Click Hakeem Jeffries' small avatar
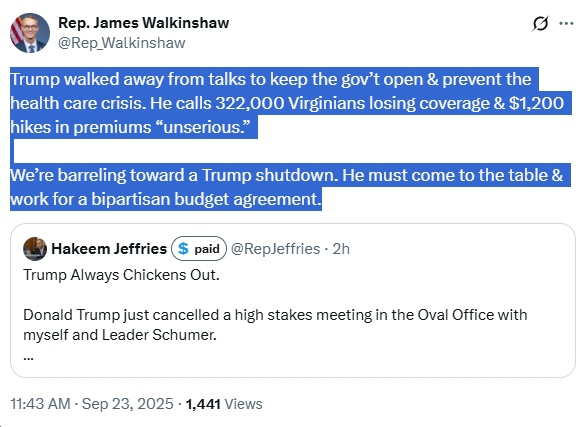This screenshot has width=578, height=427. tap(35, 249)
